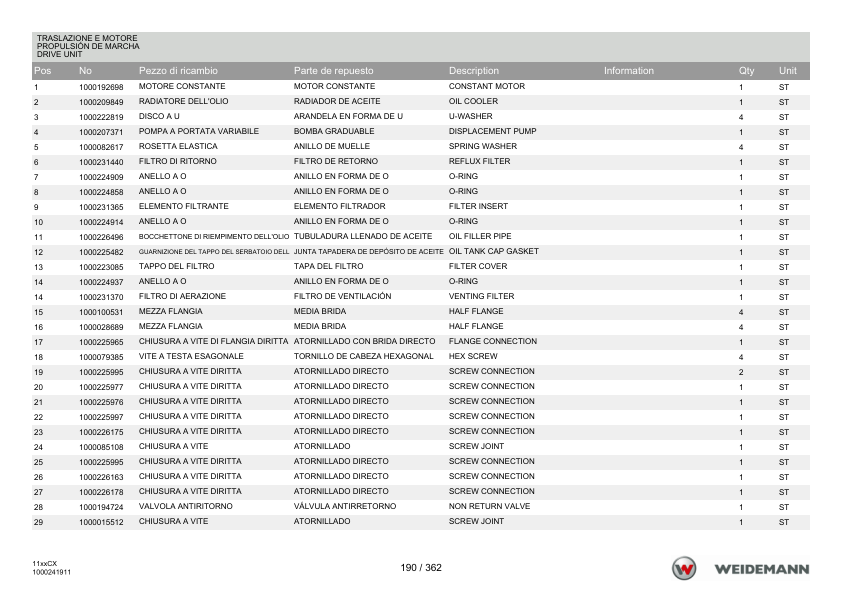The image size is (842, 595).
Task: Click the No column header
Action: 85,70
